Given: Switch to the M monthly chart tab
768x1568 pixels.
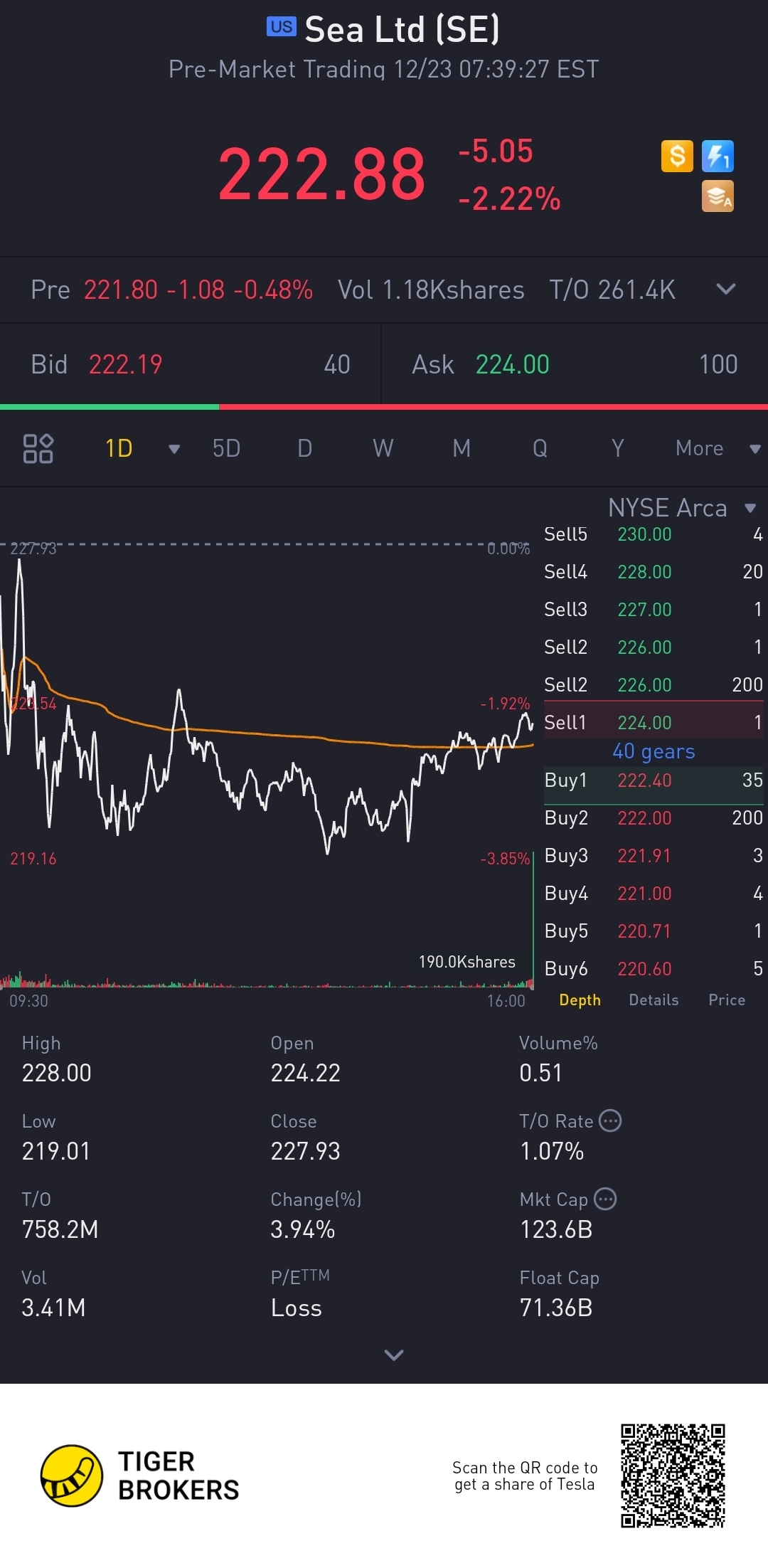Looking at the screenshot, I should (462, 448).
